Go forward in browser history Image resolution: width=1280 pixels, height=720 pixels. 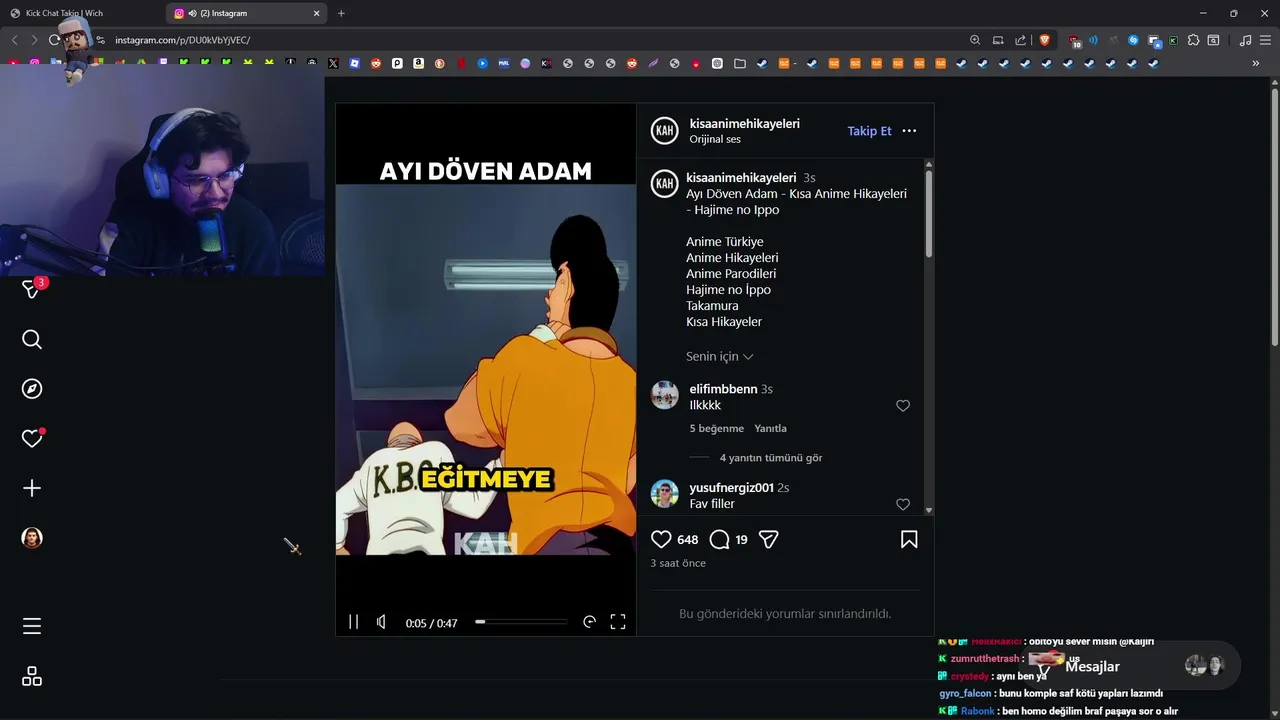point(34,40)
